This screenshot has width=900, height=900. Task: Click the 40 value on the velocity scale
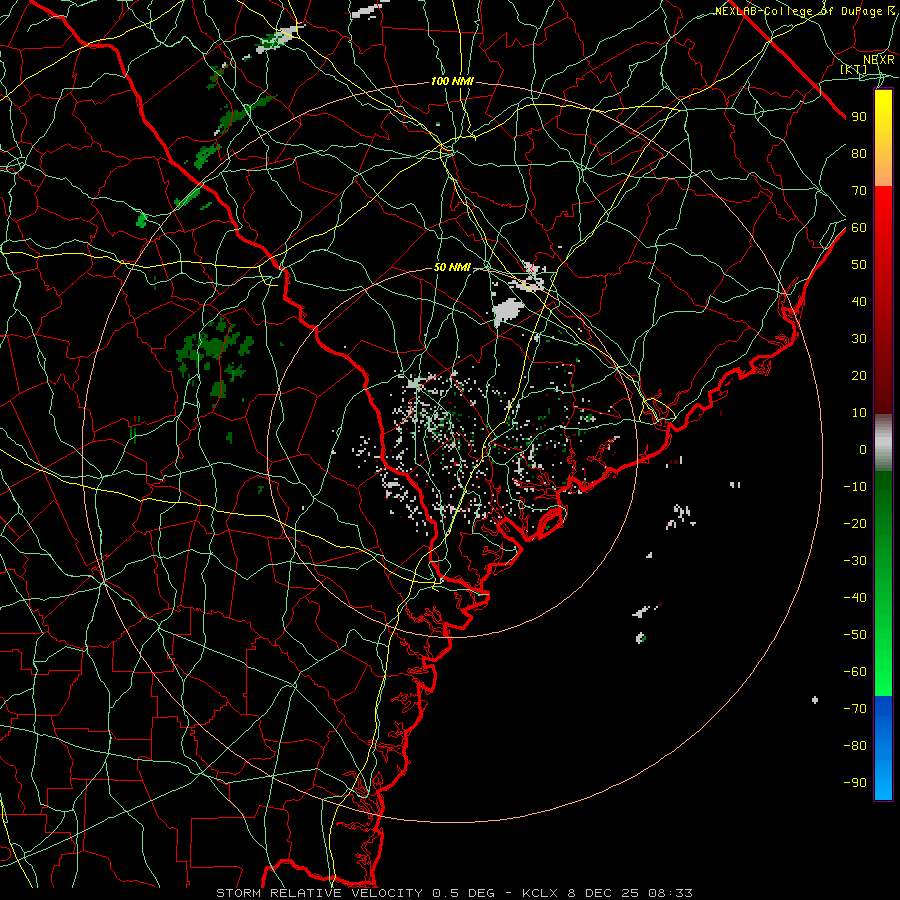tap(859, 302)
